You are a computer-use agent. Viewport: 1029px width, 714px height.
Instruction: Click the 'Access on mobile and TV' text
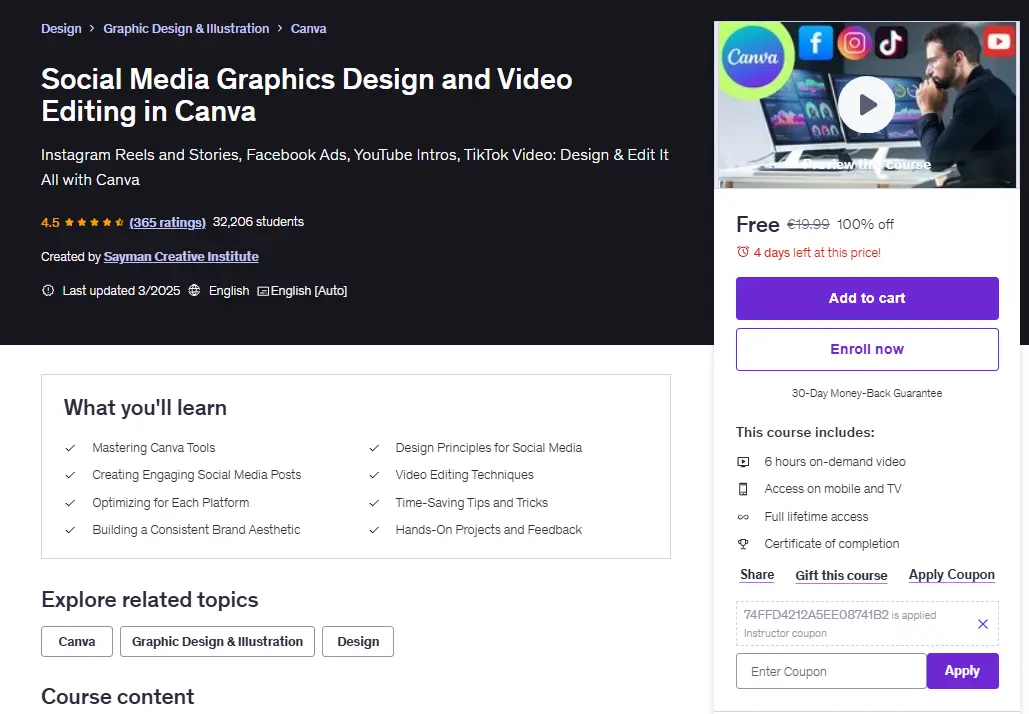coord(833,489)
